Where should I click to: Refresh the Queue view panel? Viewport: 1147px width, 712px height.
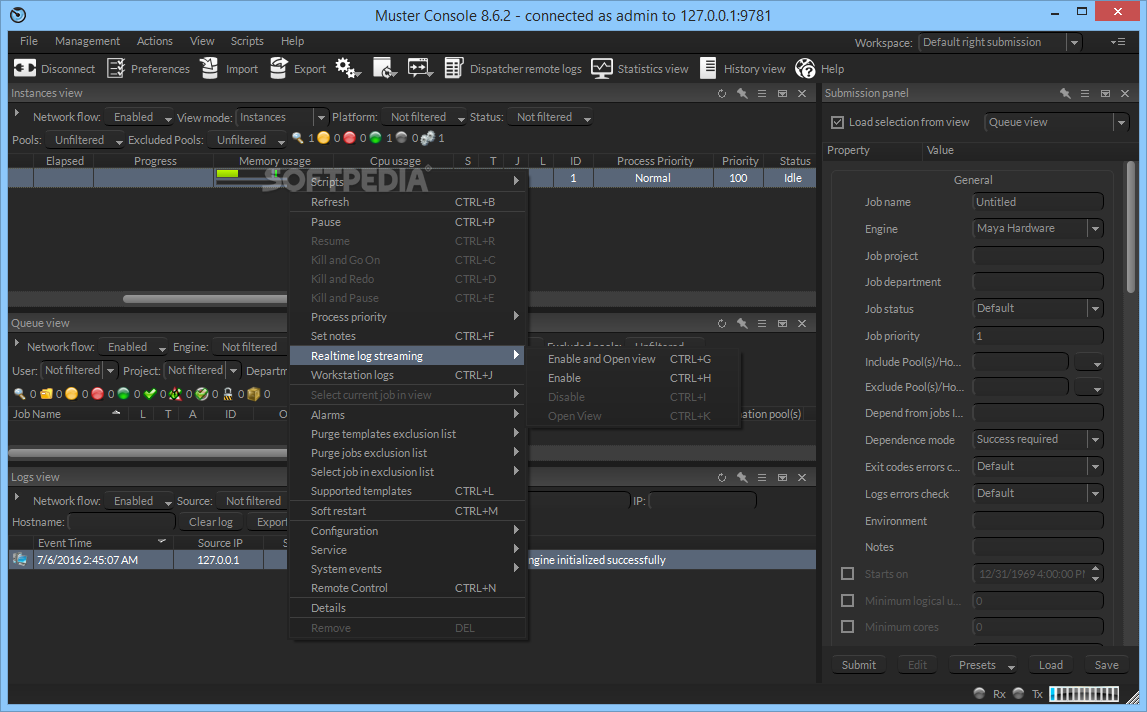(722, 323)
